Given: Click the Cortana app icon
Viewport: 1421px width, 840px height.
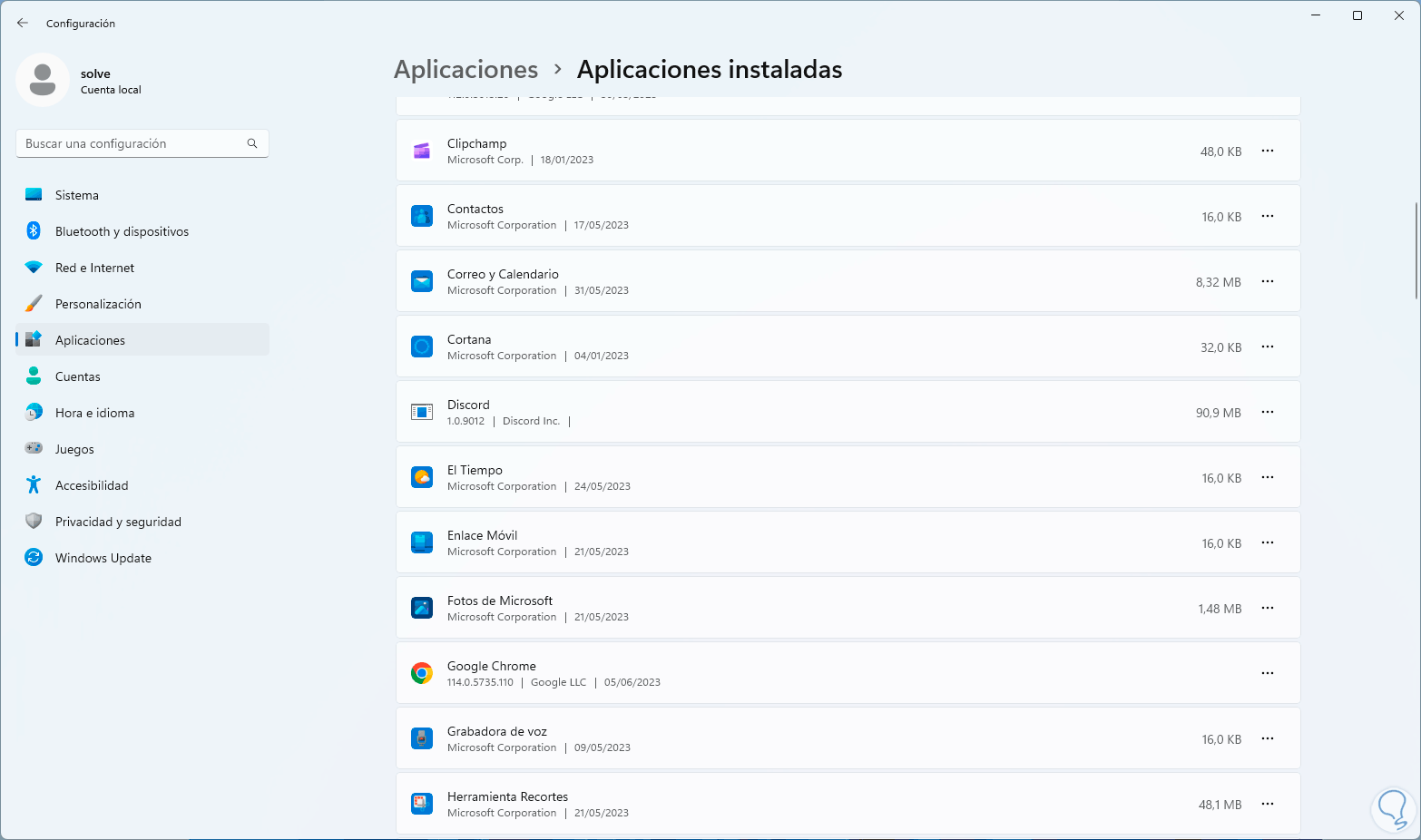Looking at the screenshot, I should (422, 347).
